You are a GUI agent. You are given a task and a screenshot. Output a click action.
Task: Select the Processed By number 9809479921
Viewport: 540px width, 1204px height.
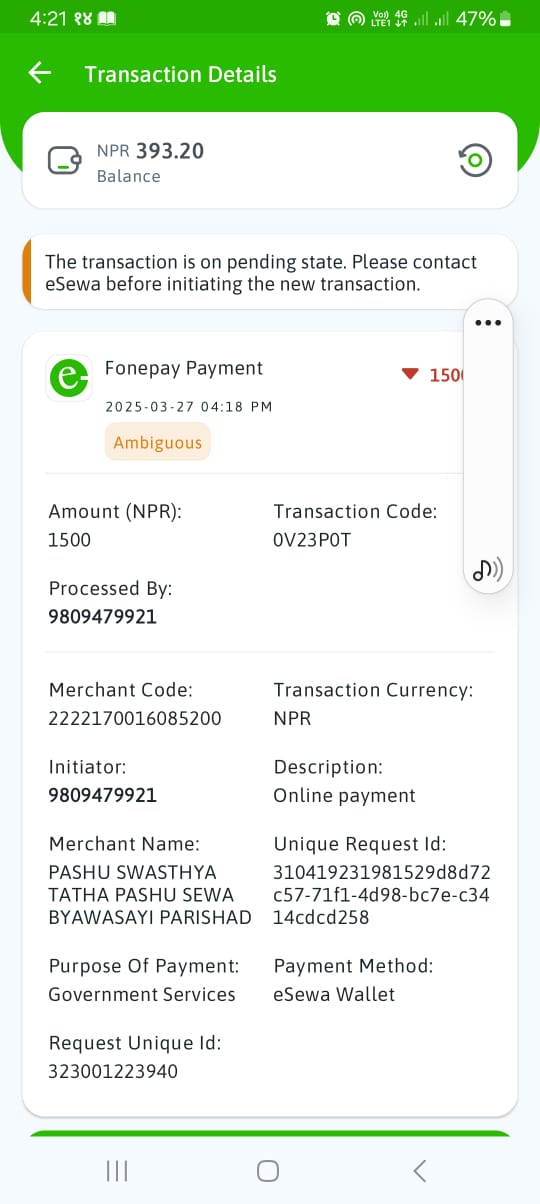(x=103, y=617)
